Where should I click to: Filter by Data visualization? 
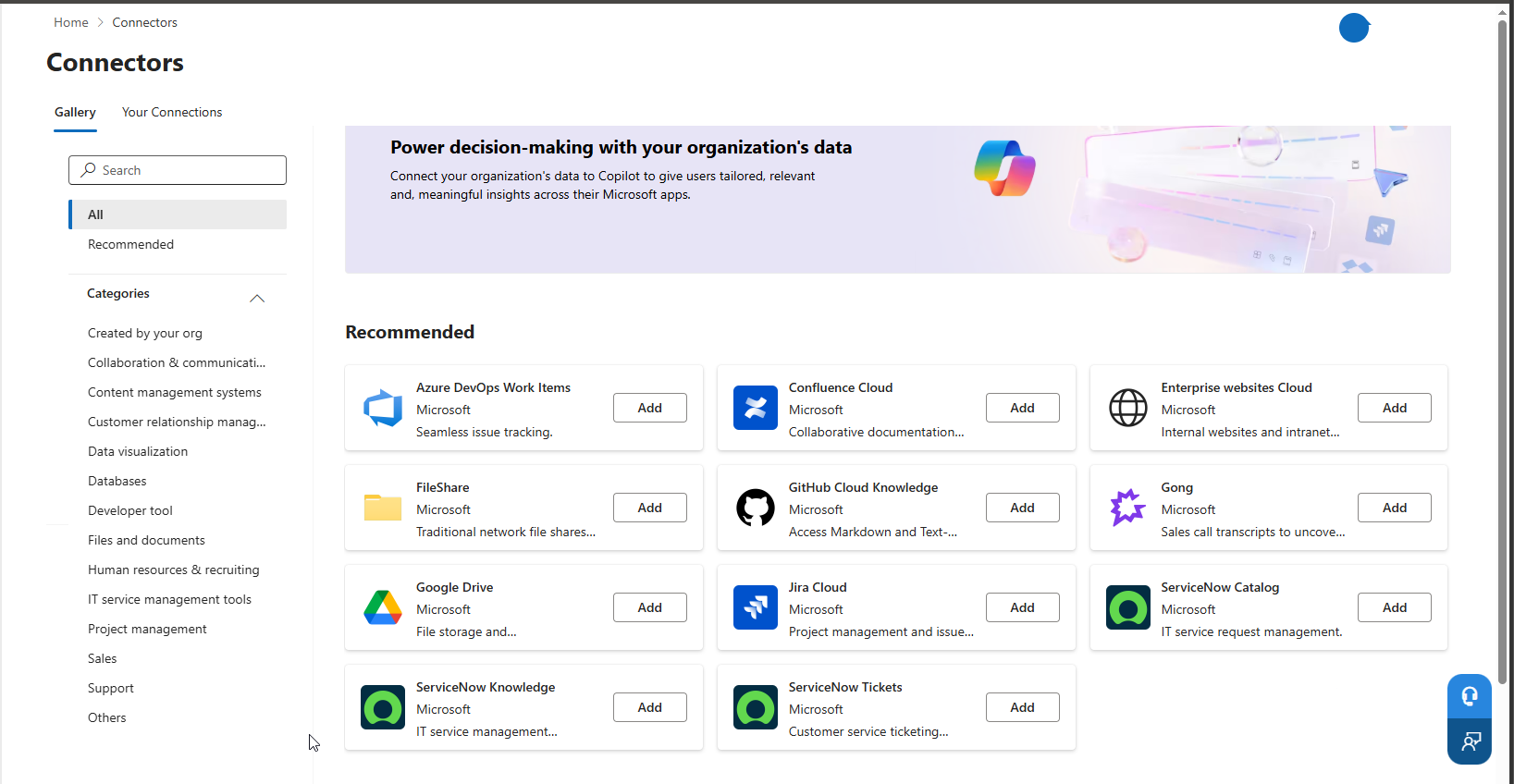click(x=138, y=451)
